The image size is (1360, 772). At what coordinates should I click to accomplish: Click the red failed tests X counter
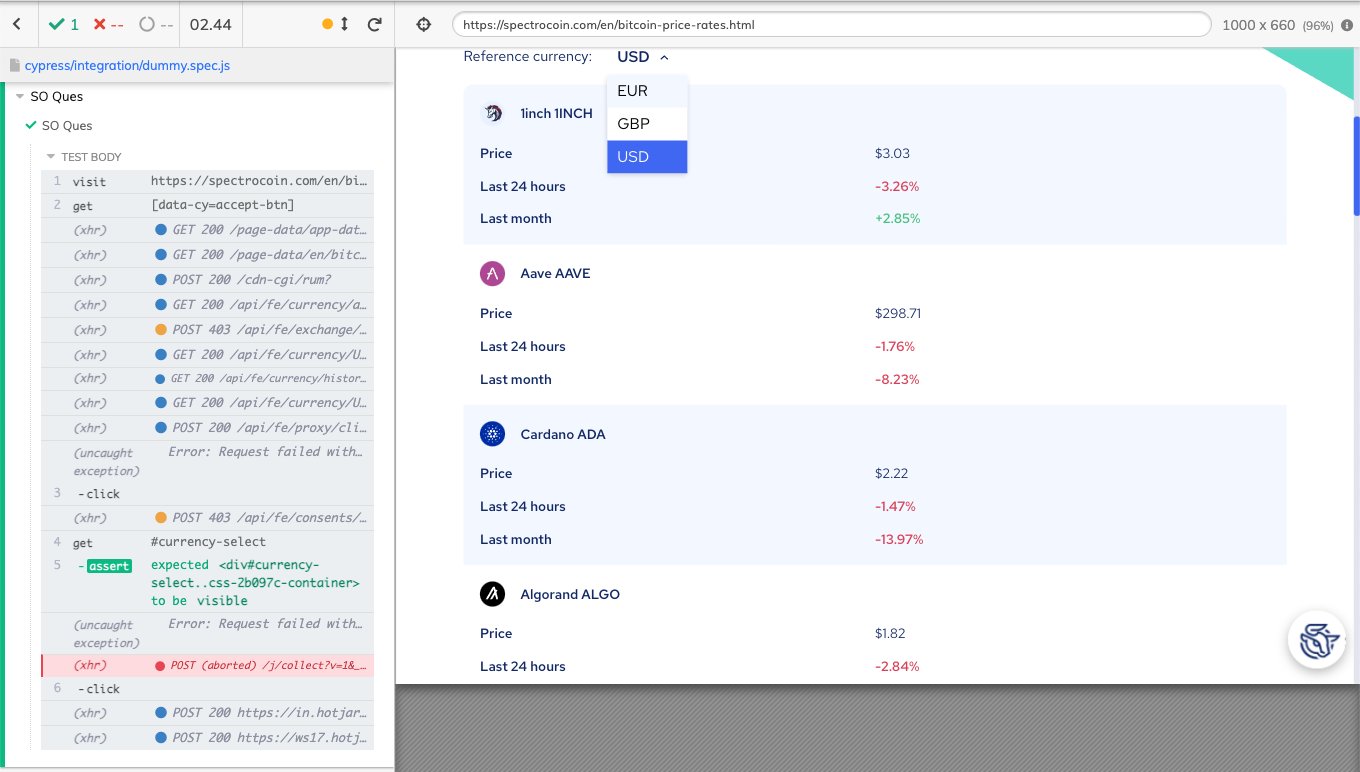(108, 24)
